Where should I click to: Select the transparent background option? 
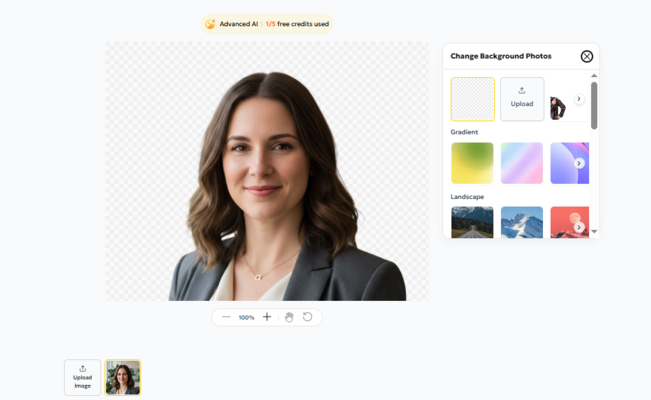(472, 99)
